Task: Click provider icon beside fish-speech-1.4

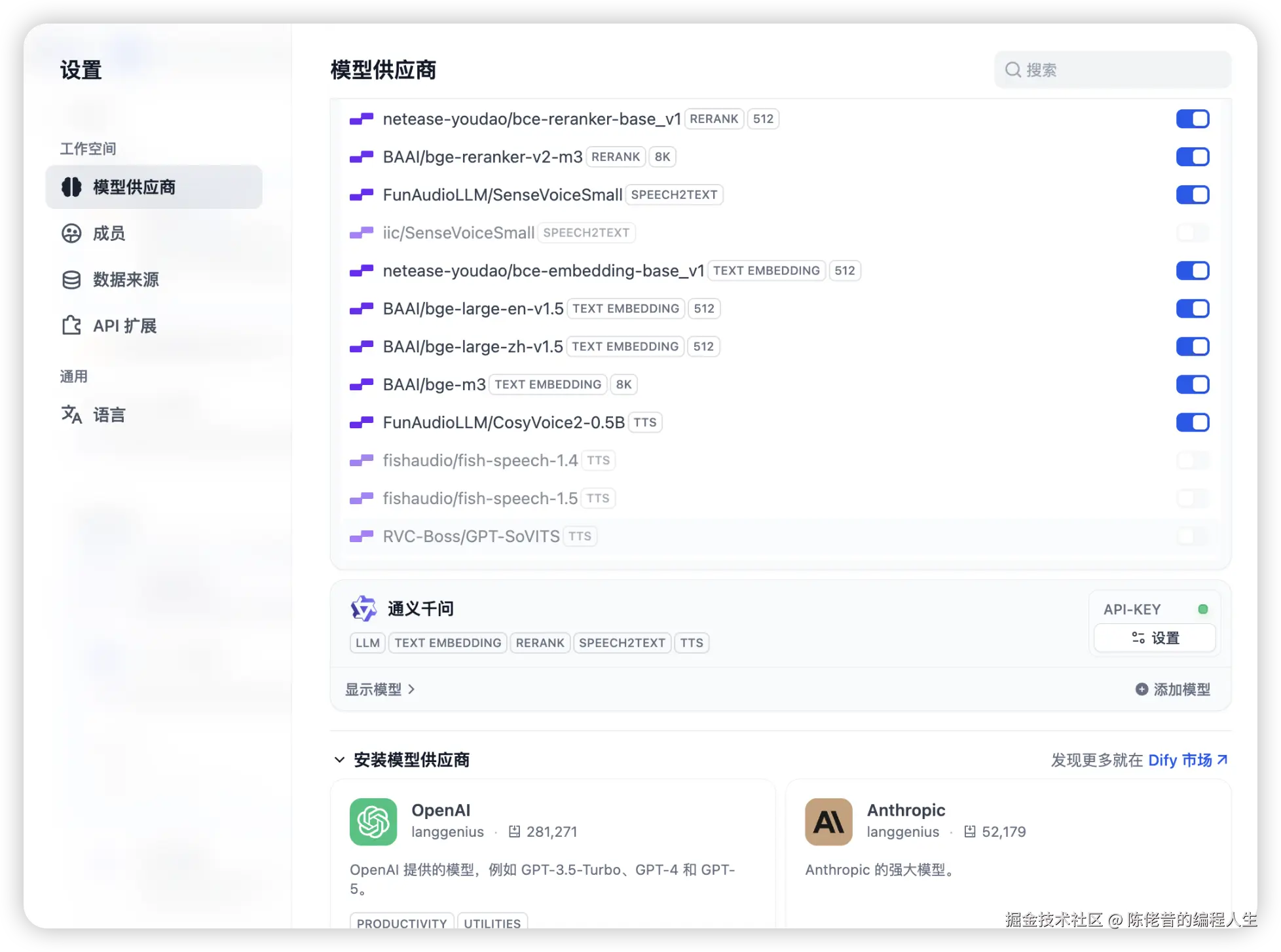Action: (x=362, y=461)
